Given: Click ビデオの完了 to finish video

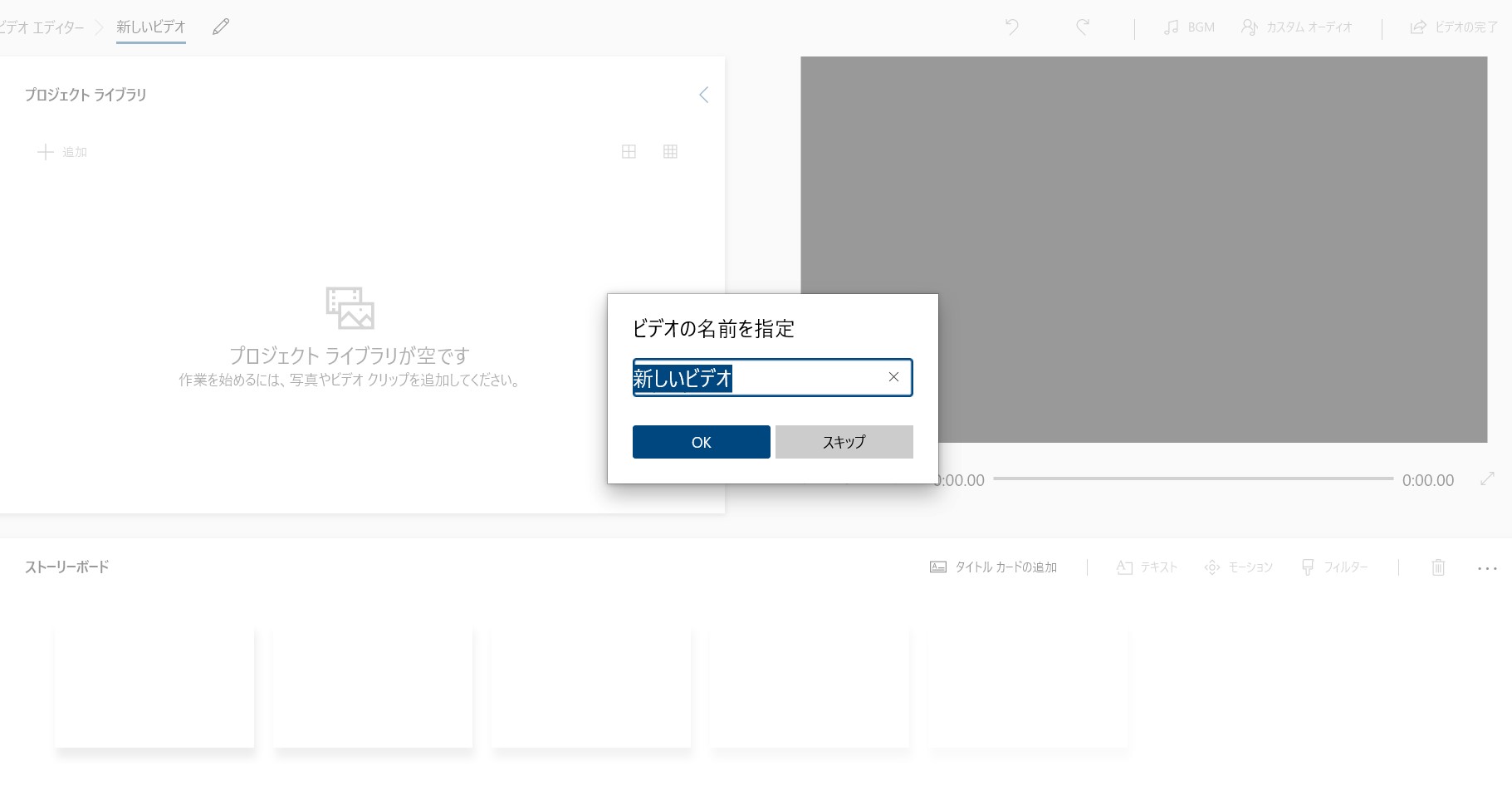Looking at the screenshot, I should (x=1454, y=27).
